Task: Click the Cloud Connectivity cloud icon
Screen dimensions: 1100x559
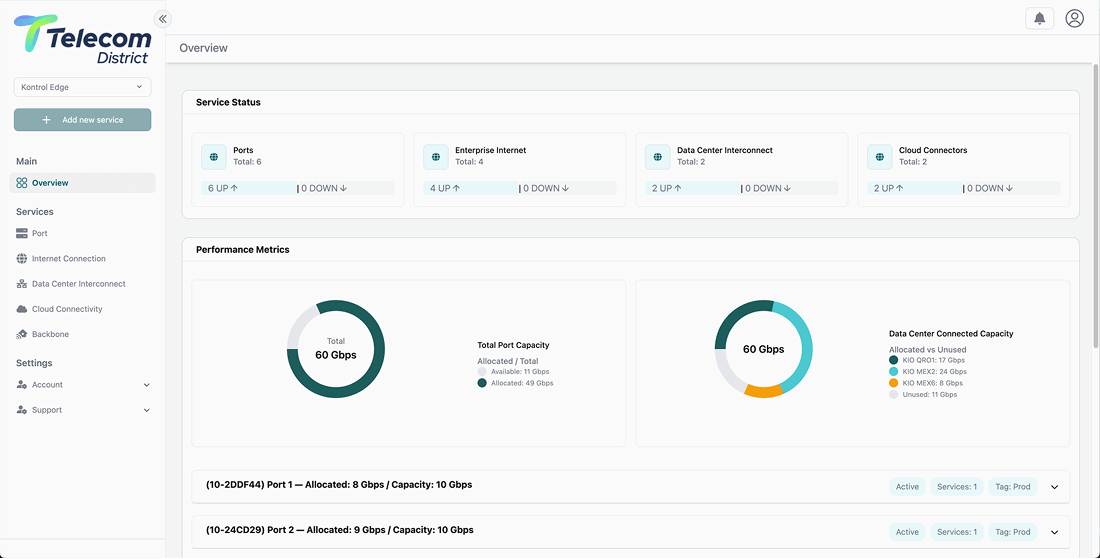Action: pos(22,309)
